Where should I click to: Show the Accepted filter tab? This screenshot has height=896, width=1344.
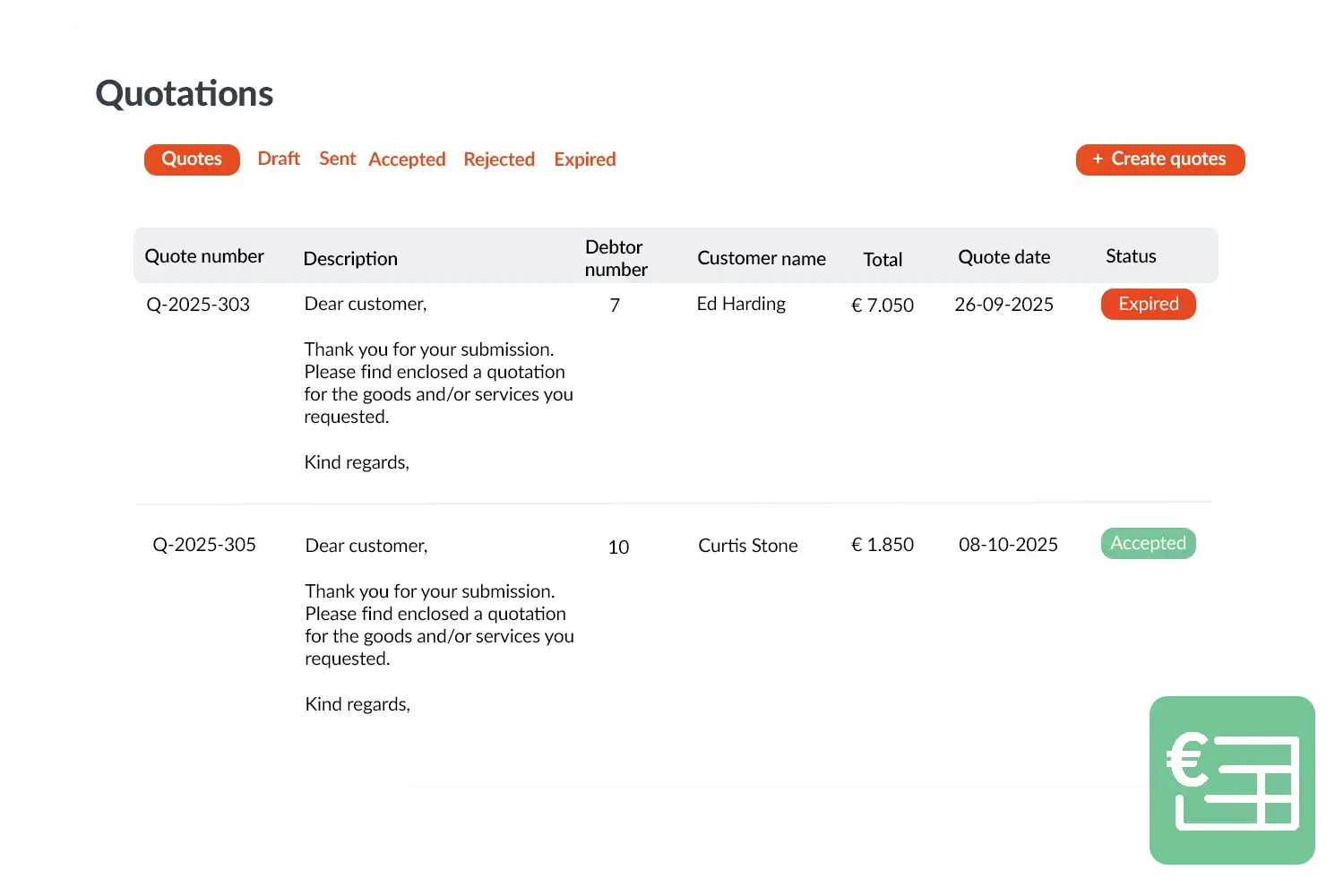coord(407,159)
